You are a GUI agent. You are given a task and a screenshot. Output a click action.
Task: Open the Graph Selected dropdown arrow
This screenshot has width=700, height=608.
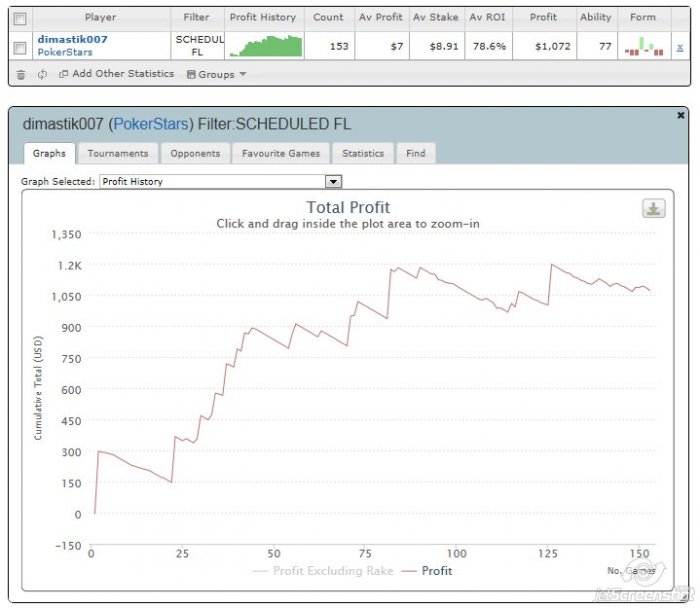pyautogui.click(x=333, y=181)
